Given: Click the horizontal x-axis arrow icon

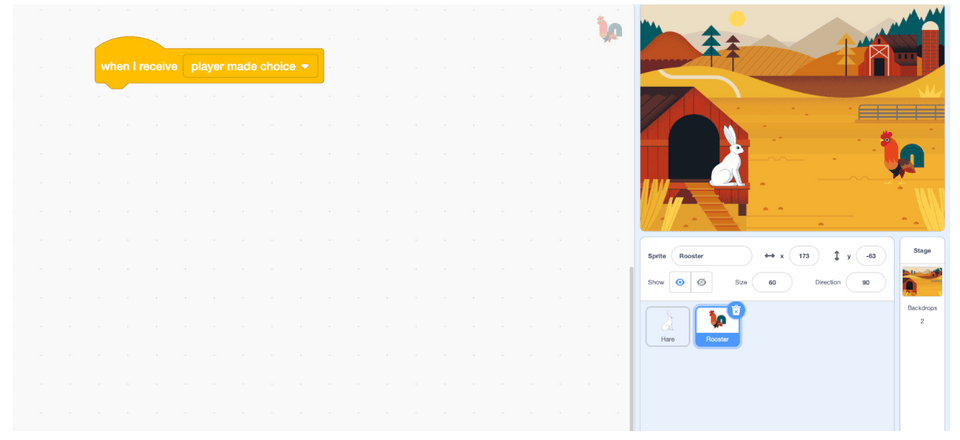Looking at the screenshot, I should (769, 256).
